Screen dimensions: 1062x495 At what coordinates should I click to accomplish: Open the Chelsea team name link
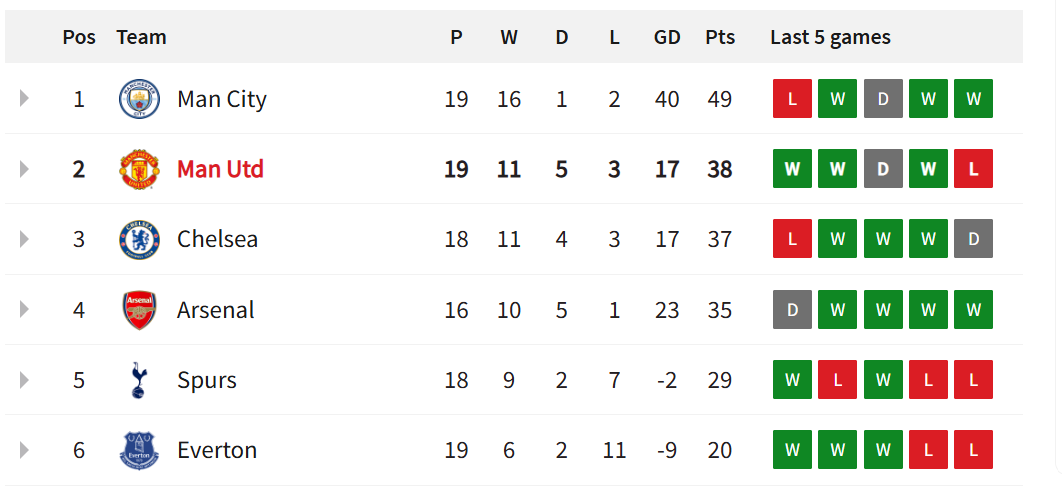[217, 239]
